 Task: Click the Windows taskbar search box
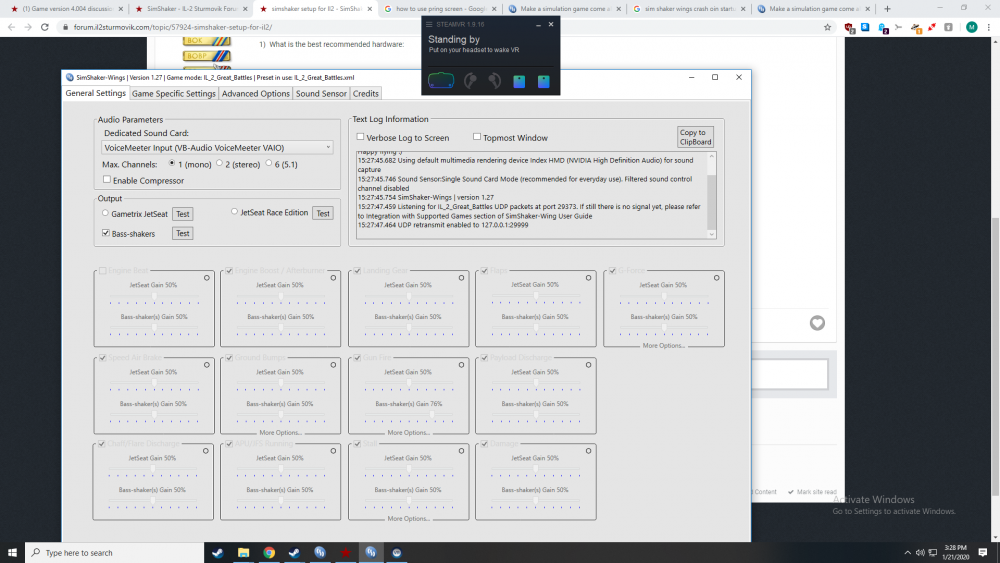click(114, 553)
